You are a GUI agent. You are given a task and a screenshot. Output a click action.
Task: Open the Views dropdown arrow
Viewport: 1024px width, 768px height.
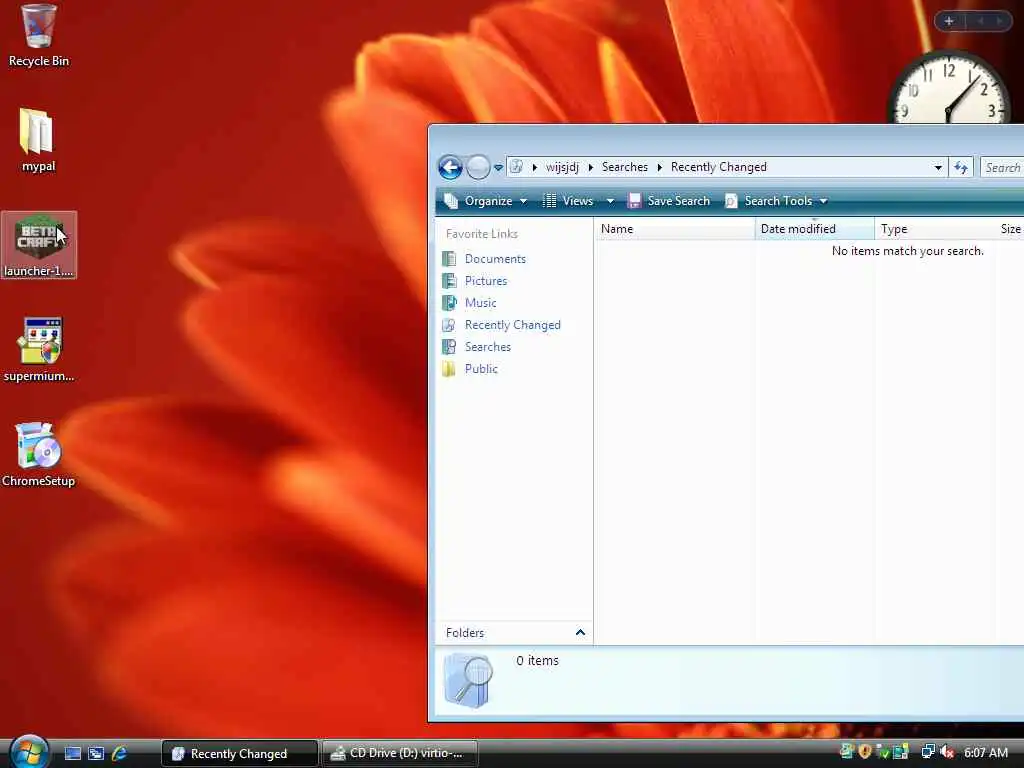point(610,201)
